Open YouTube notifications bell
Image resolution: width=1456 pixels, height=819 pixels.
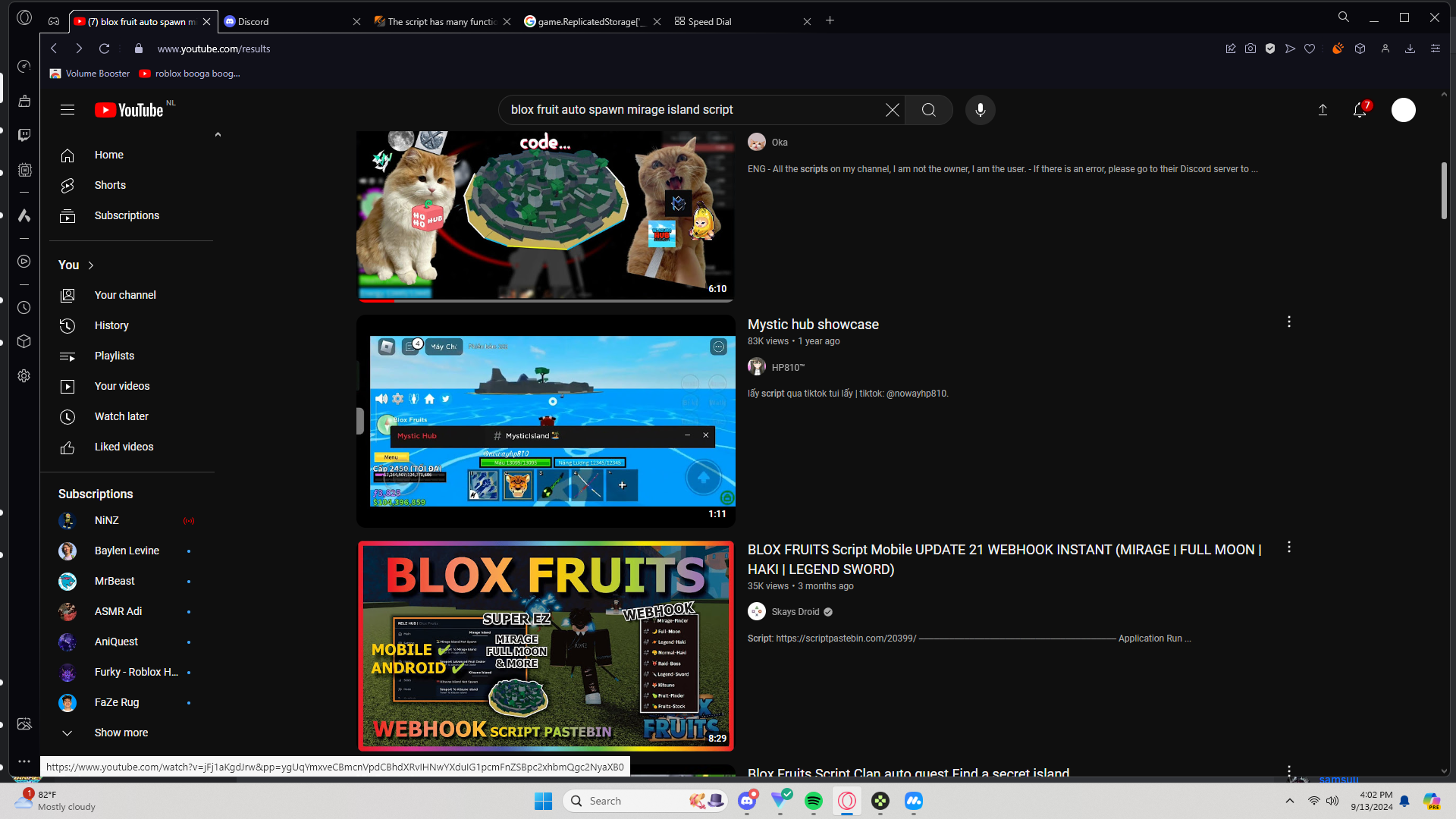pos(1360,110)
